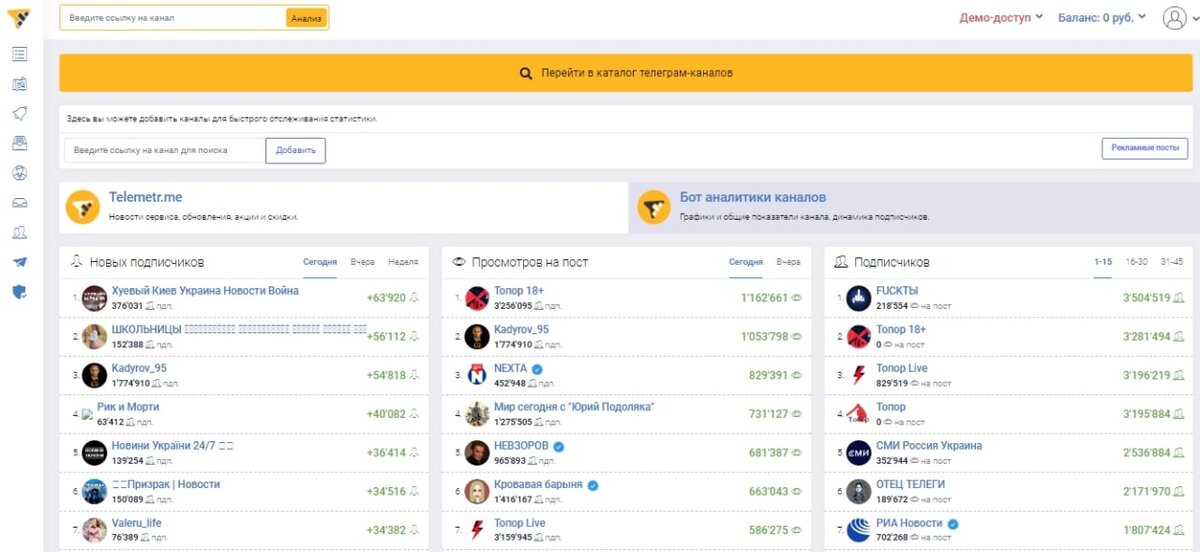Click the blue shield icon in sidebar

coord(20,292)
